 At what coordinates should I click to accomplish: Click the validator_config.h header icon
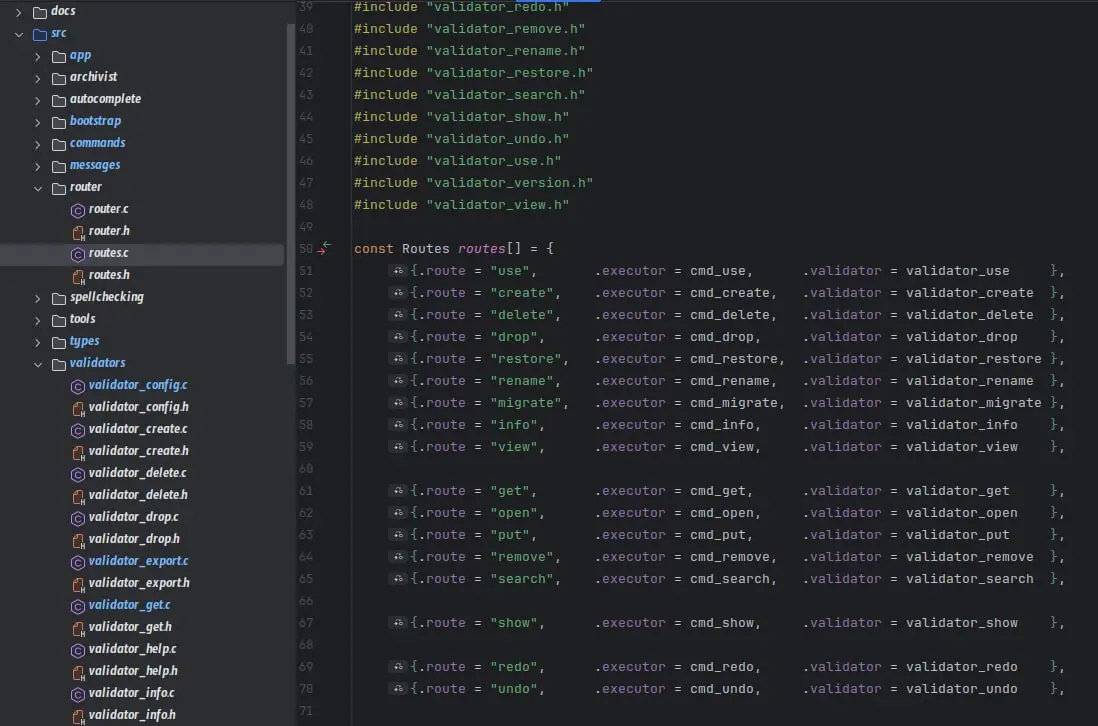click(x=78, y=407)
